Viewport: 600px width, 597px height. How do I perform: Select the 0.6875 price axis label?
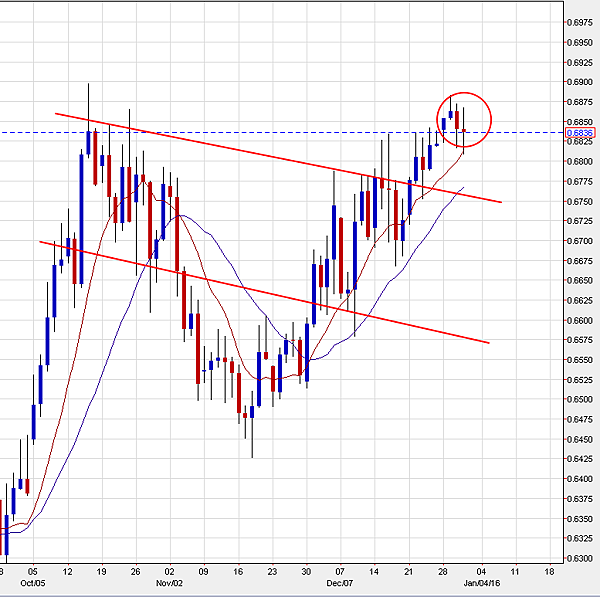pos(580,102)
